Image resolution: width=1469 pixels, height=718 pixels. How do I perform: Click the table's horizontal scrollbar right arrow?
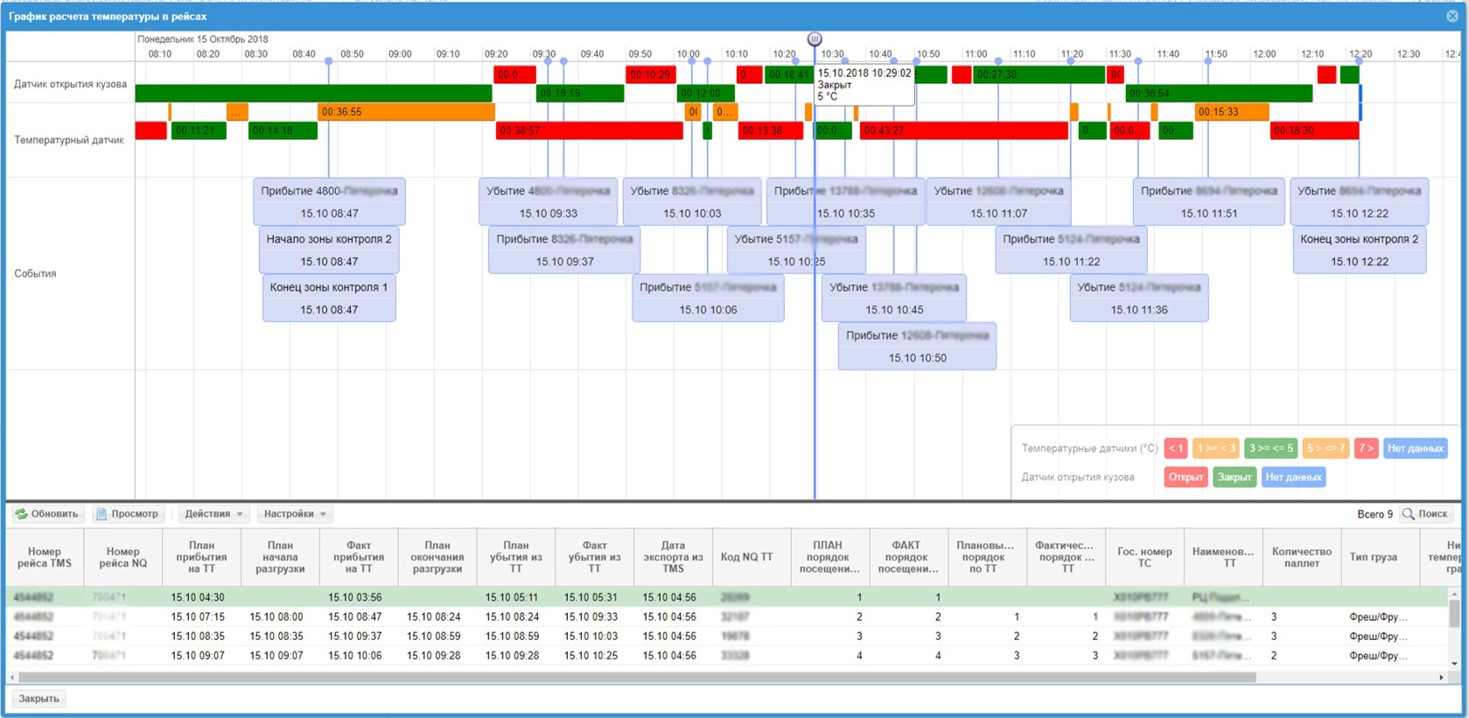(1442, 677)
